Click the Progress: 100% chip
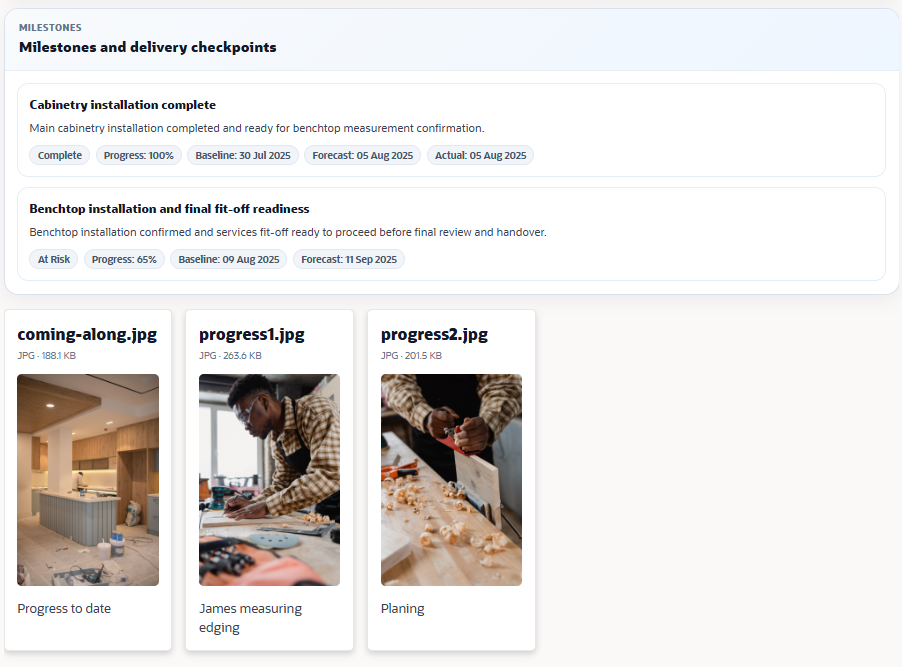Screen dimensions: 902x667 tap(139, 155)
